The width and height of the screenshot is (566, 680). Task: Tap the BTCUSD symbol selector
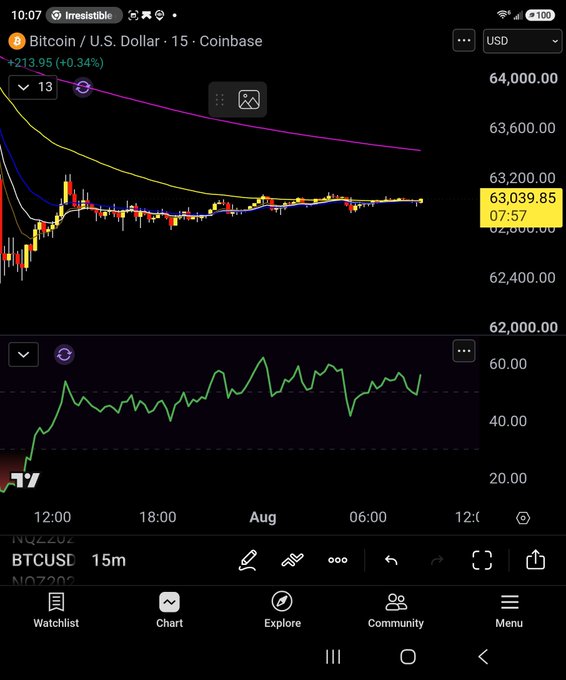click(x=43, y=560)
